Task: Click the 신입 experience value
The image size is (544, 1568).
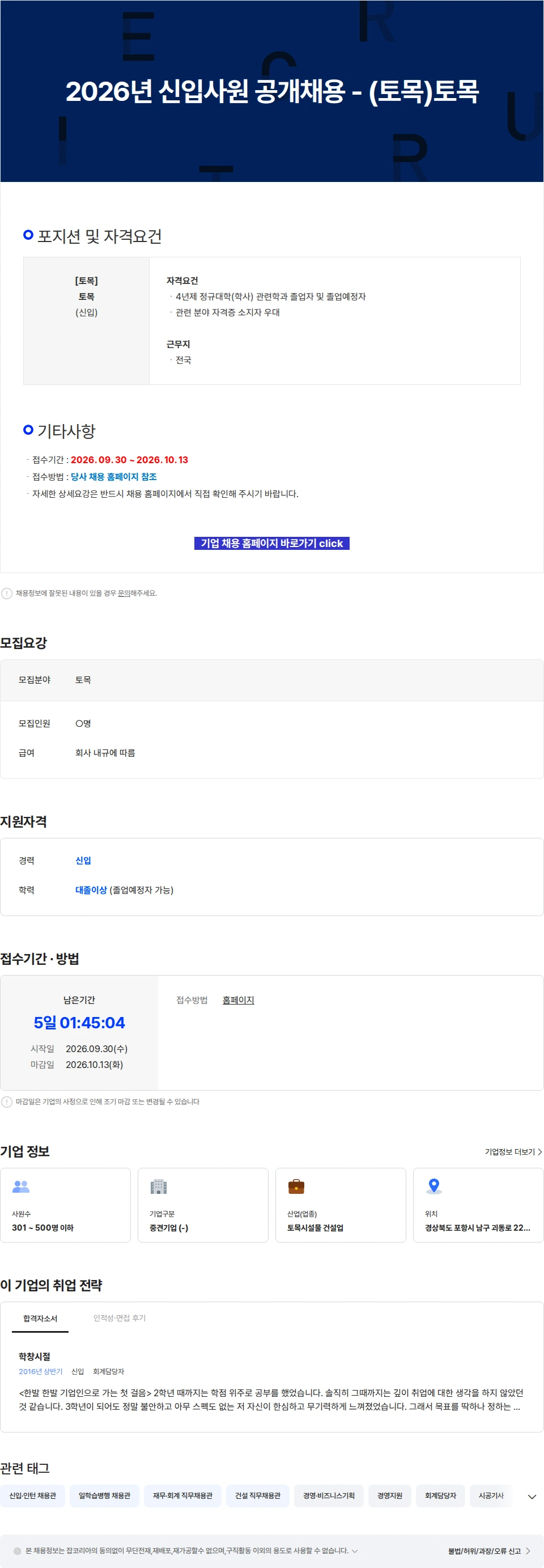Action: point(83,861)
